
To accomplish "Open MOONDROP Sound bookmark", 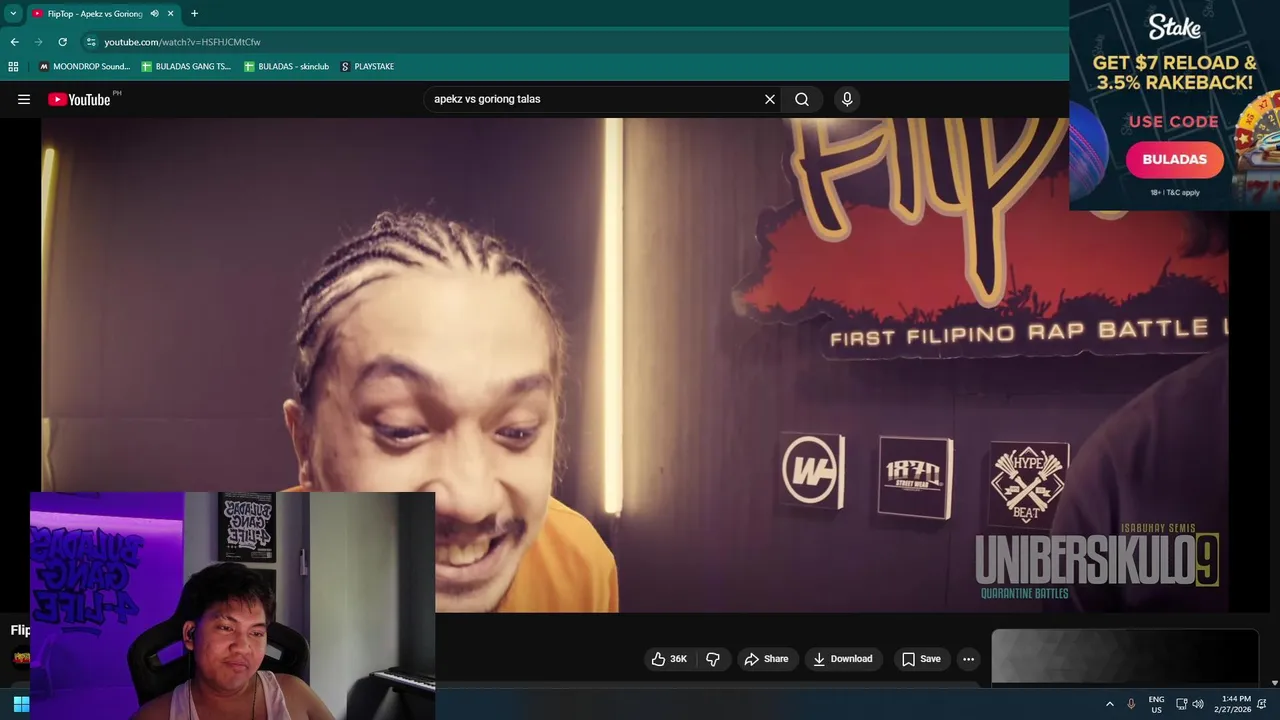I will 84,67.
